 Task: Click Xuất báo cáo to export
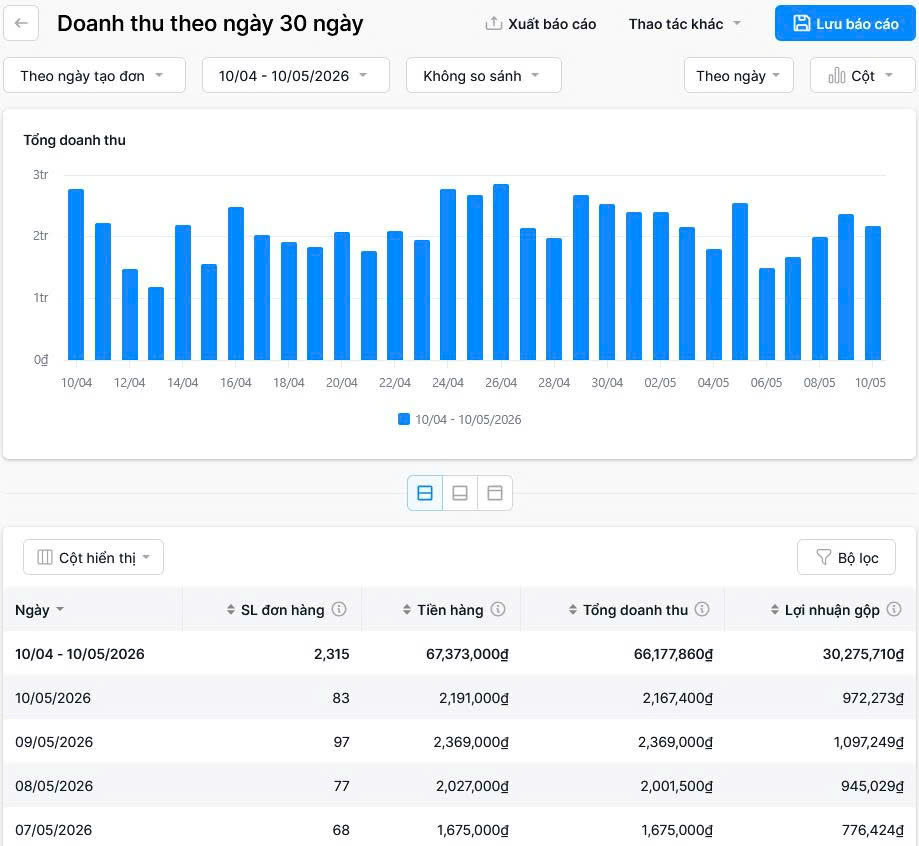click(540, 24)
